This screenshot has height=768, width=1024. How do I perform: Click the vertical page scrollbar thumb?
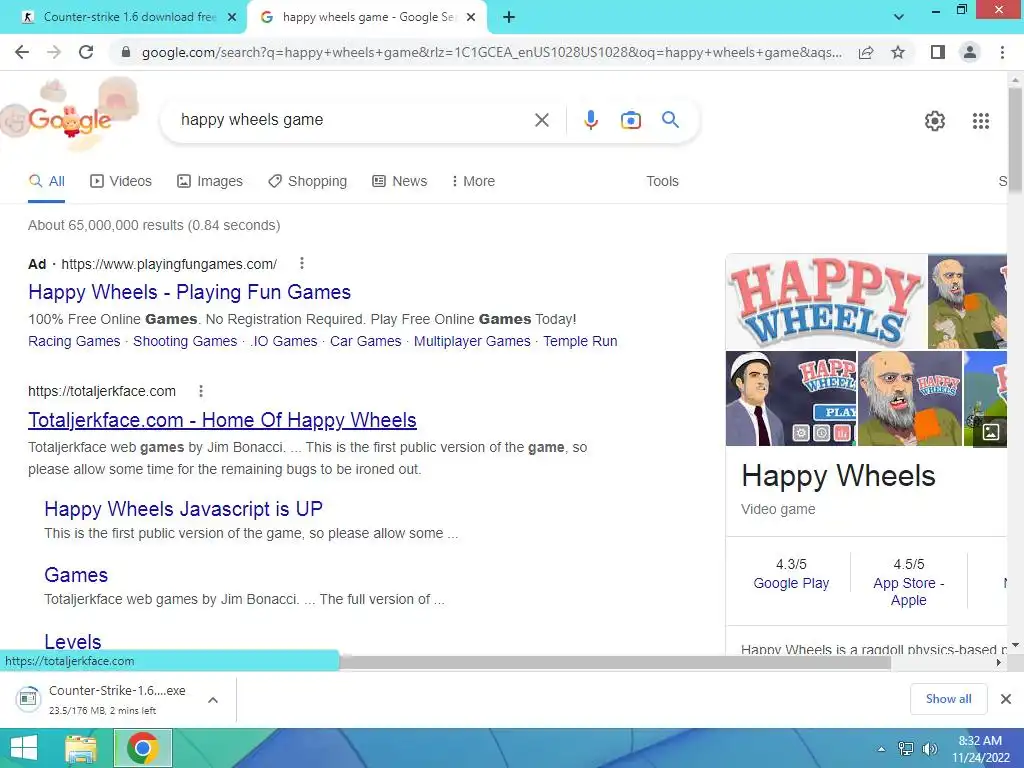(x=1015, y=140)
